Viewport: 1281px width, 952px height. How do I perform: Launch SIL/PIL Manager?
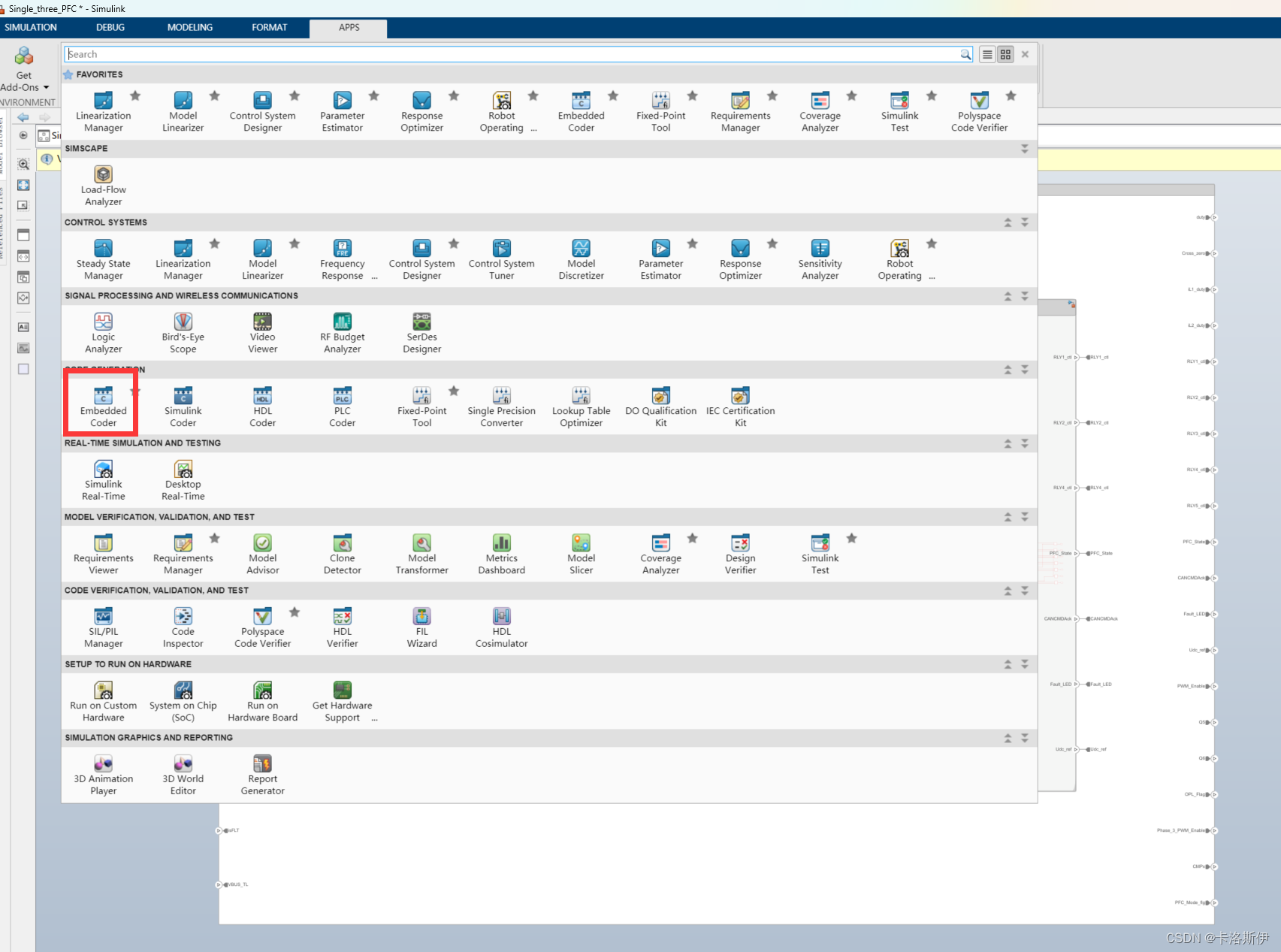point(103,627)
